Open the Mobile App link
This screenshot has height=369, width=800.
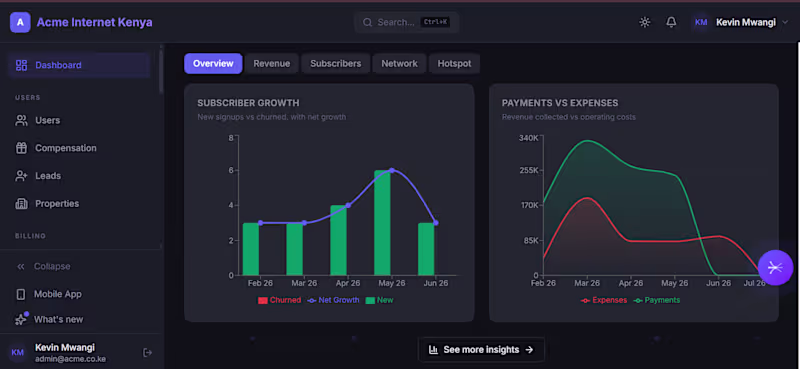click(58, 294)
